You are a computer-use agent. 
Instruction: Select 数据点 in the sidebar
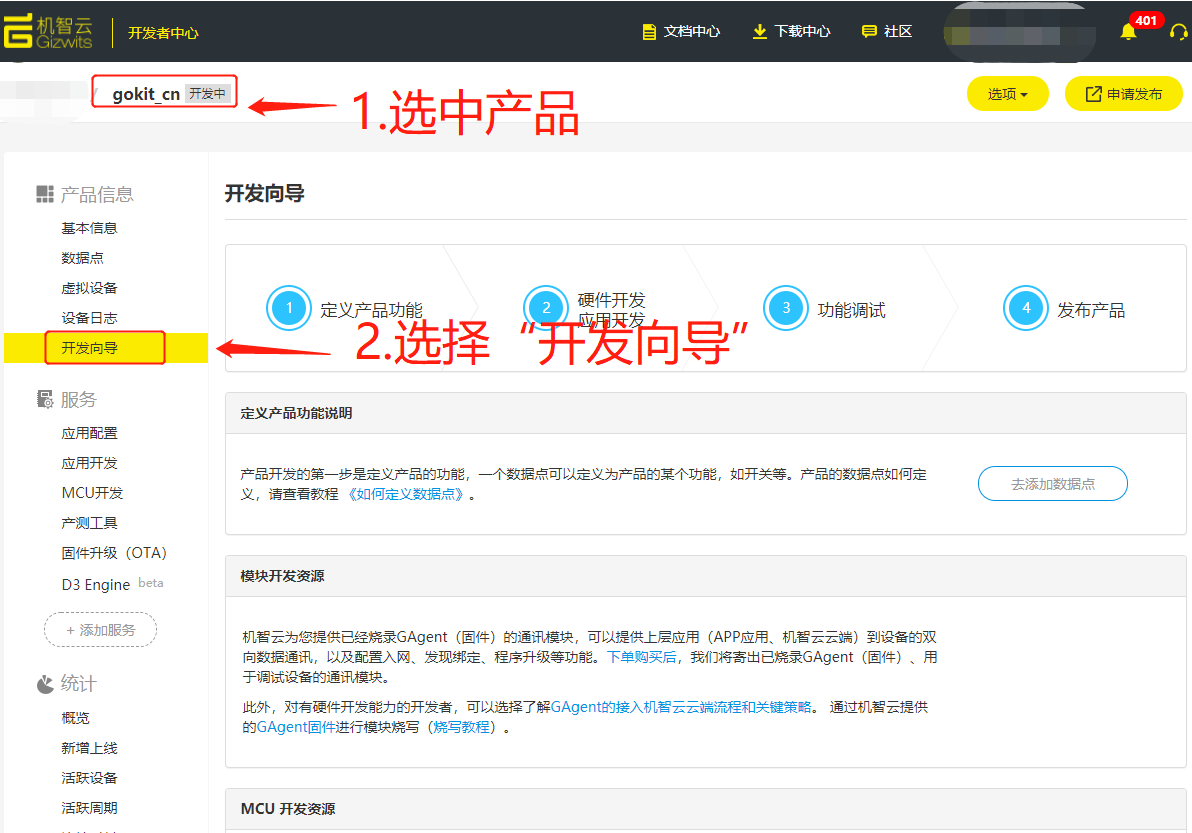[82, 258]
